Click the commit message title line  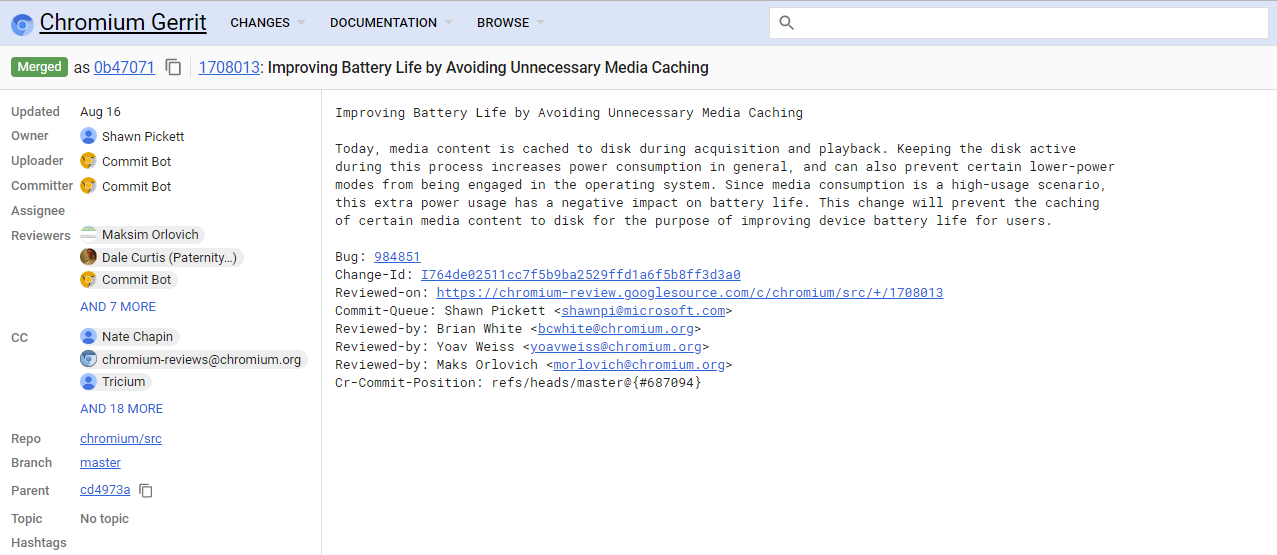(569, 113)
